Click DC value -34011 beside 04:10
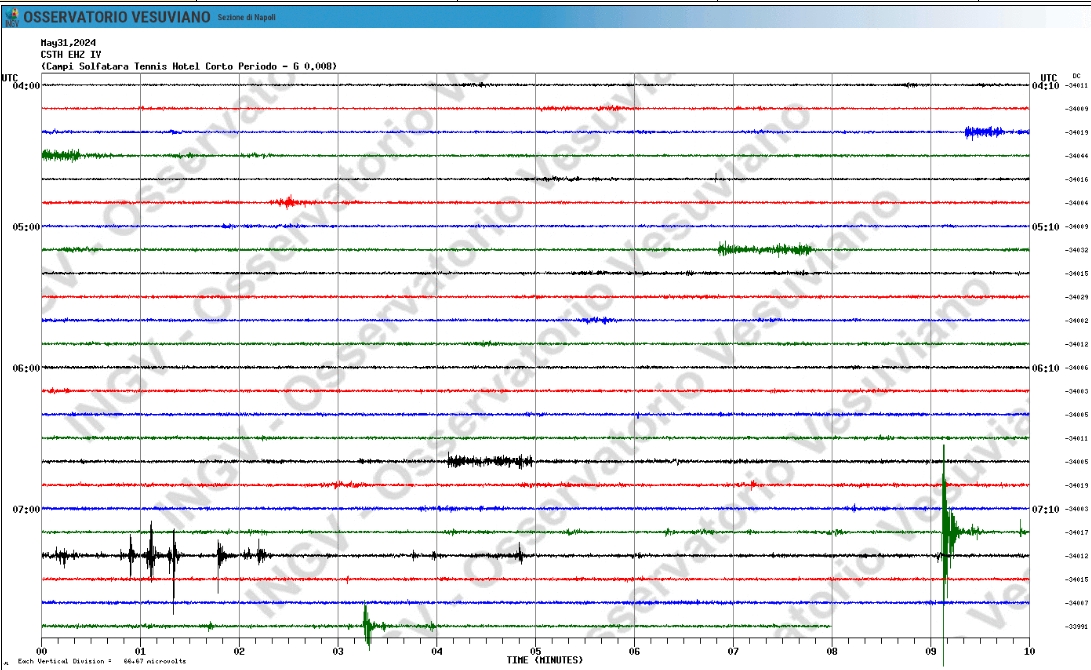Image resolution: width=1091 pixels, height=670 pixels. tap(1077, 86)
